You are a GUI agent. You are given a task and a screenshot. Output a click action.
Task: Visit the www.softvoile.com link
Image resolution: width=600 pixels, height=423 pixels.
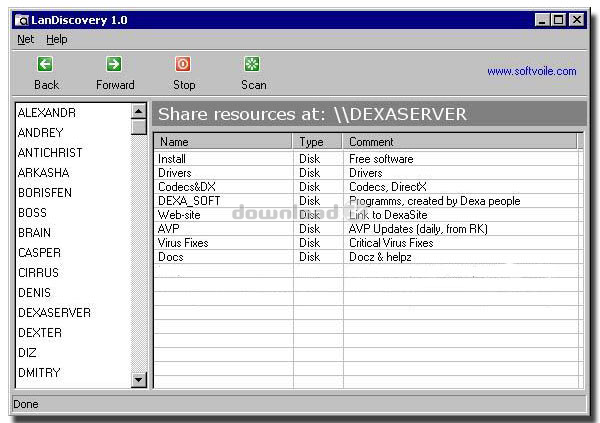coord(531,72)
